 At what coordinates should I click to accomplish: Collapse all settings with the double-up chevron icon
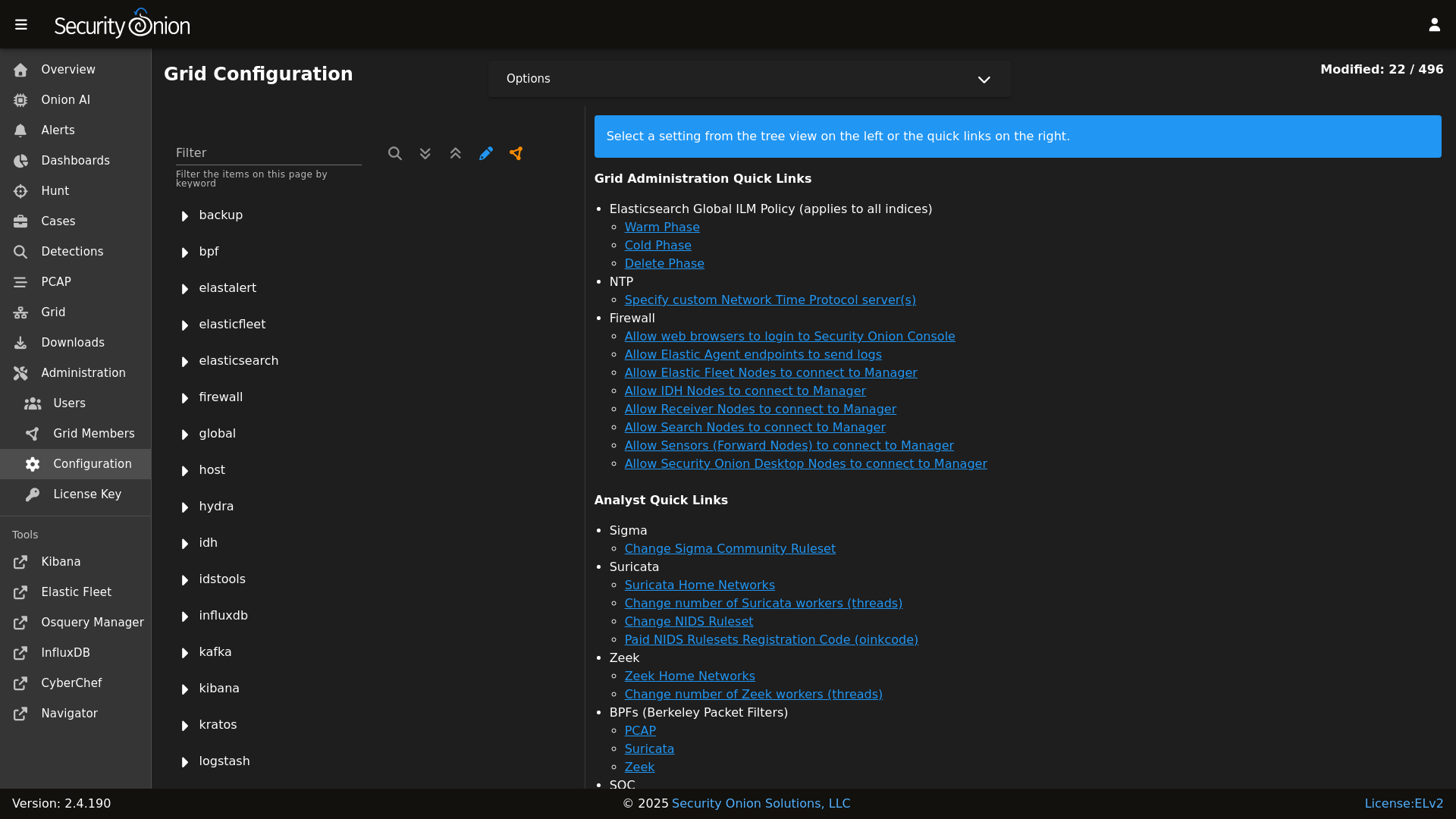coord(455,153)
